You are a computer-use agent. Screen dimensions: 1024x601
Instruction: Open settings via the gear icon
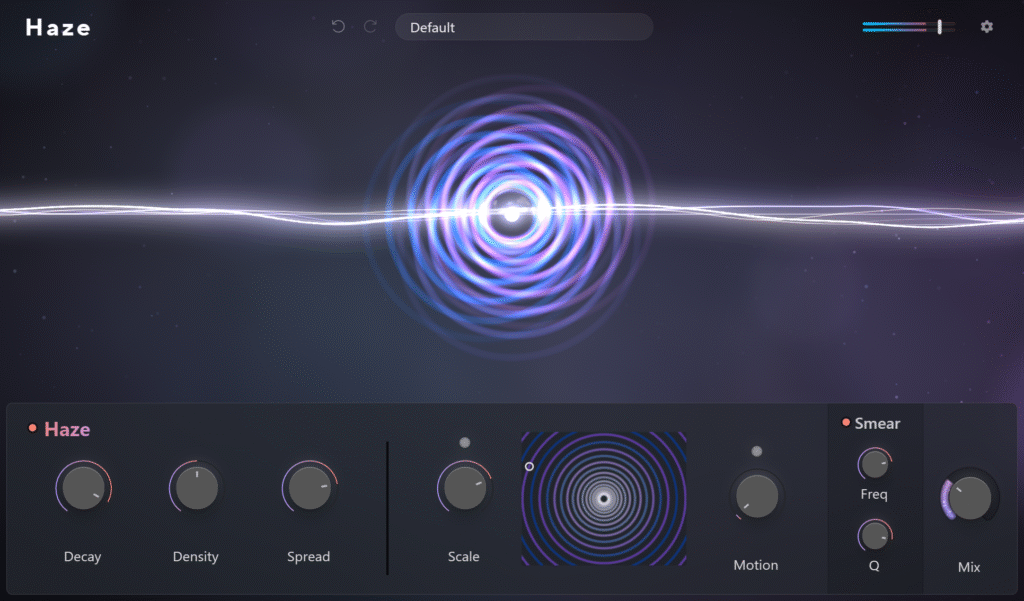[x=986, y=26]
